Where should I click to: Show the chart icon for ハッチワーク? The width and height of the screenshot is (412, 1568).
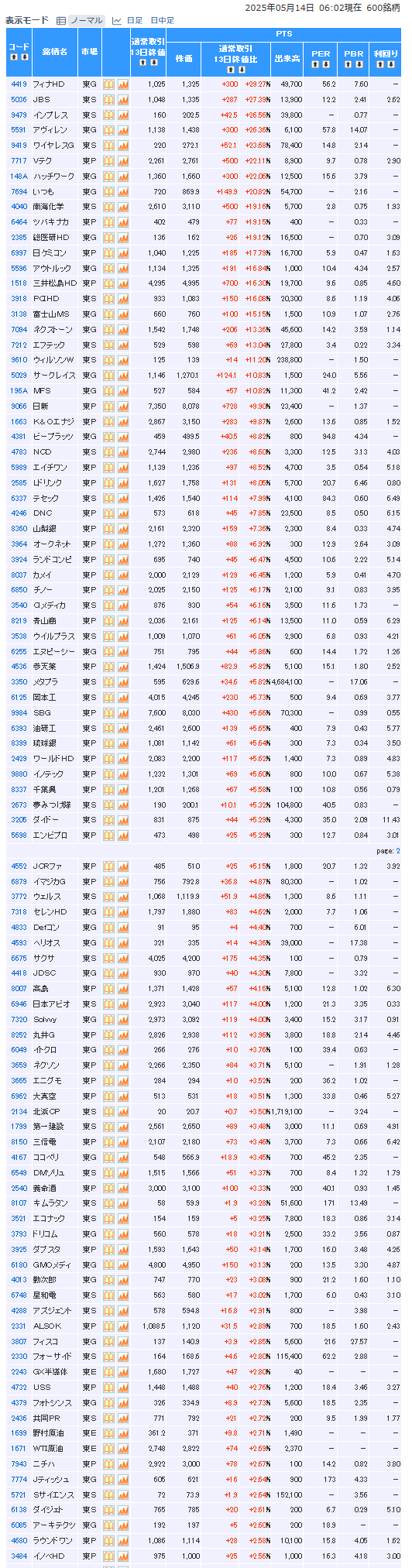(122, 176)
